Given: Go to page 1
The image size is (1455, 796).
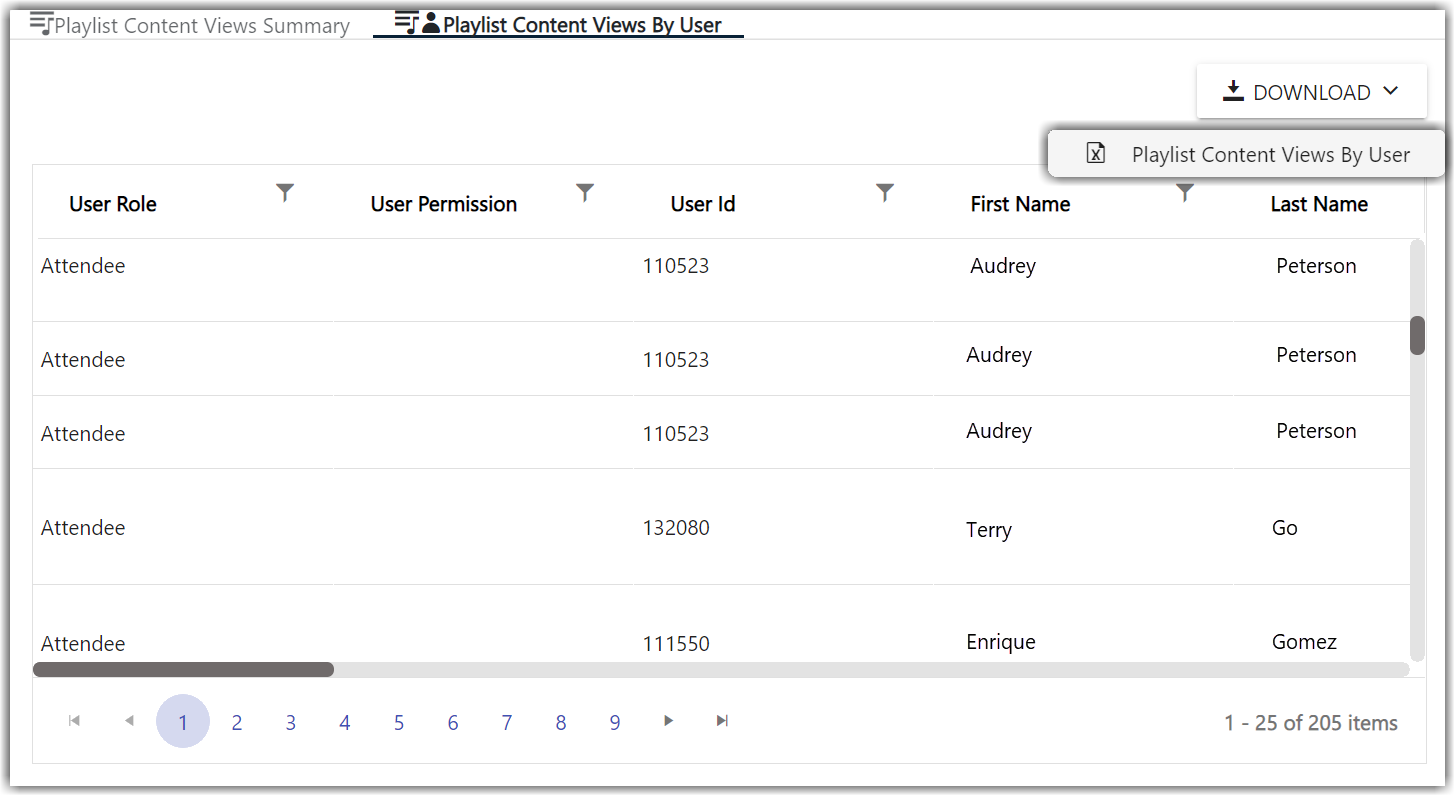Looking at the screenshot, I should (183, 722).
